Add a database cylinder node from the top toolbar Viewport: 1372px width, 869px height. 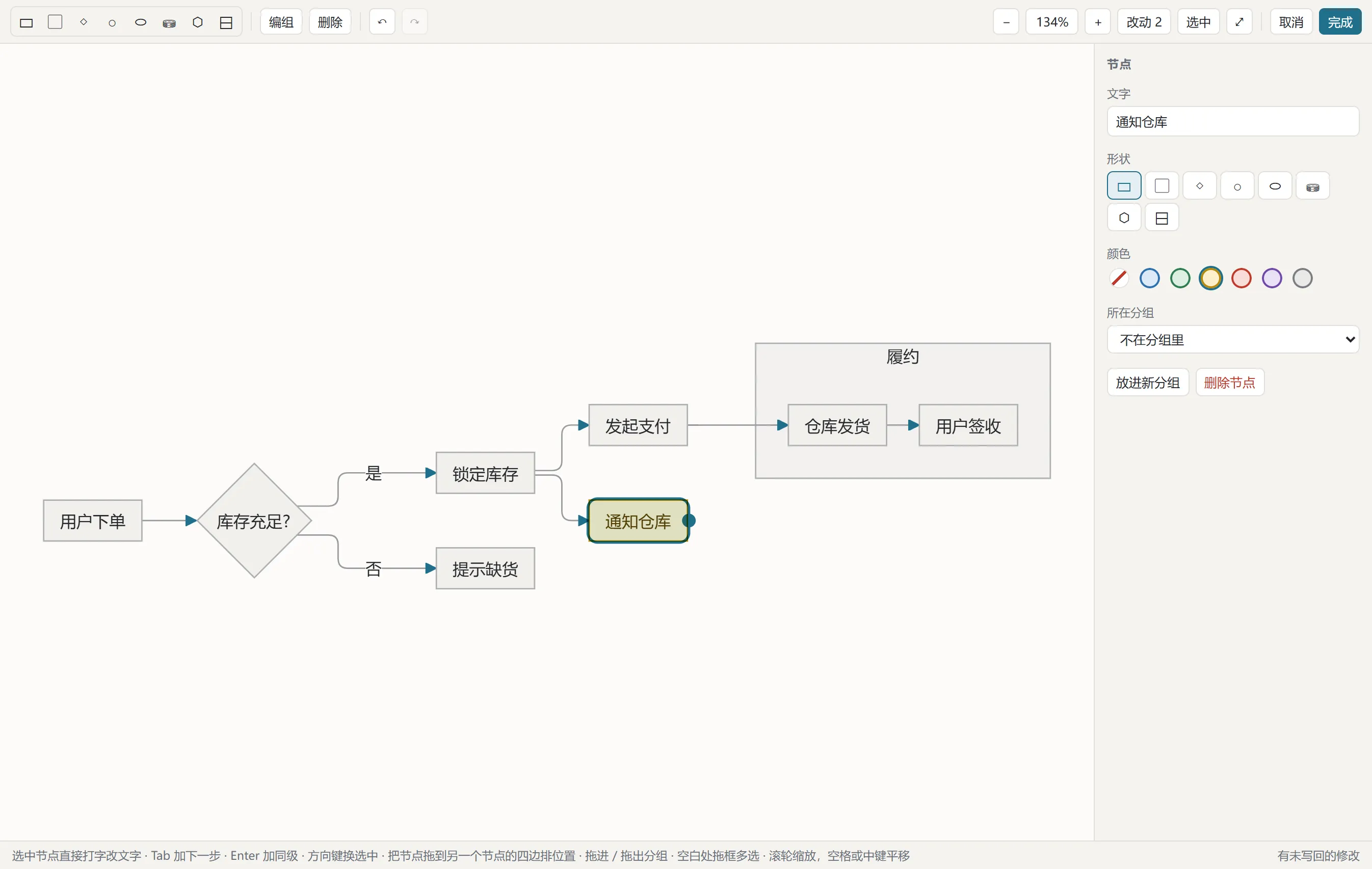pyautogui.click(x=169, y=22)
